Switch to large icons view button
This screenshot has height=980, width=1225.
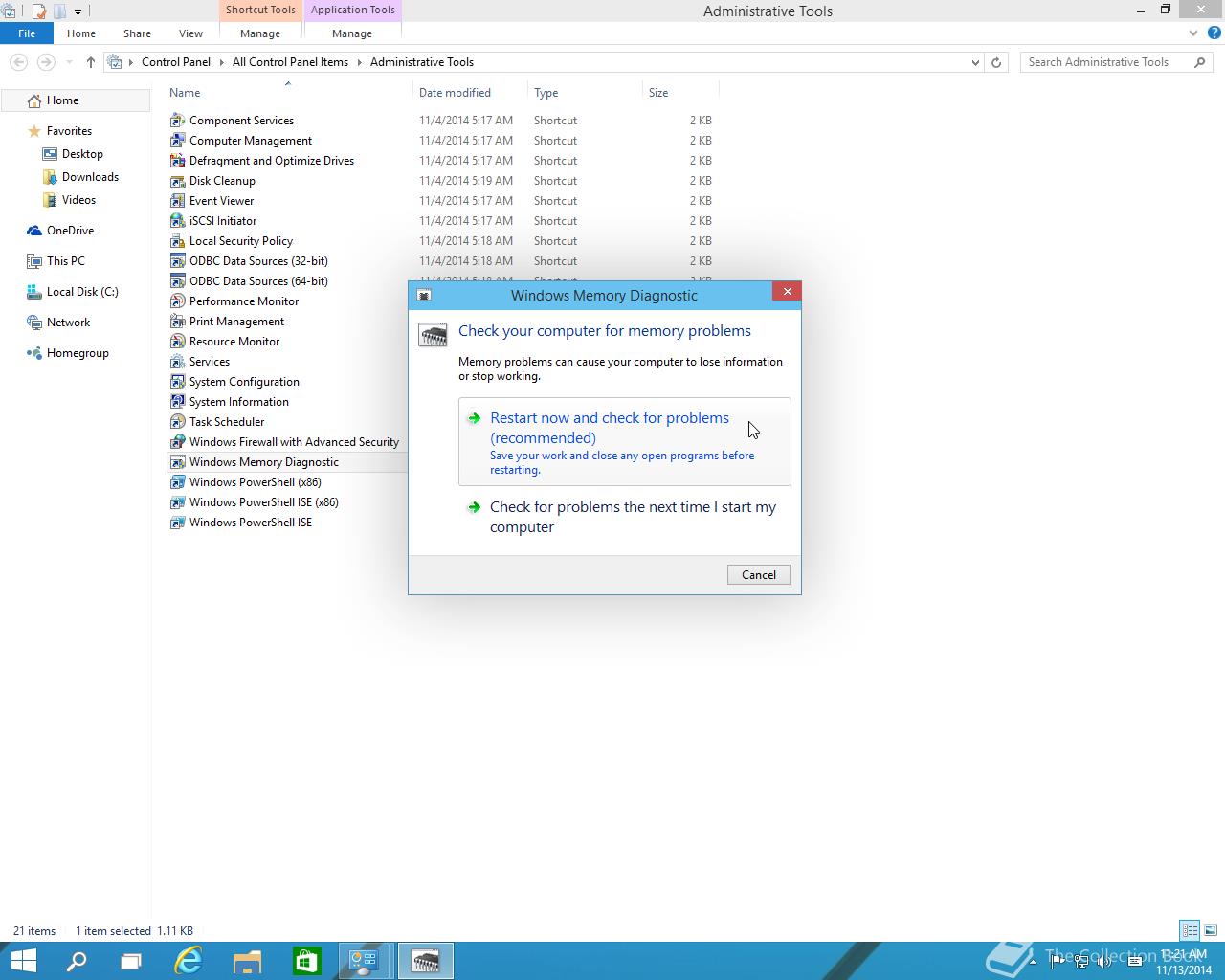(x=1211, y=930)
